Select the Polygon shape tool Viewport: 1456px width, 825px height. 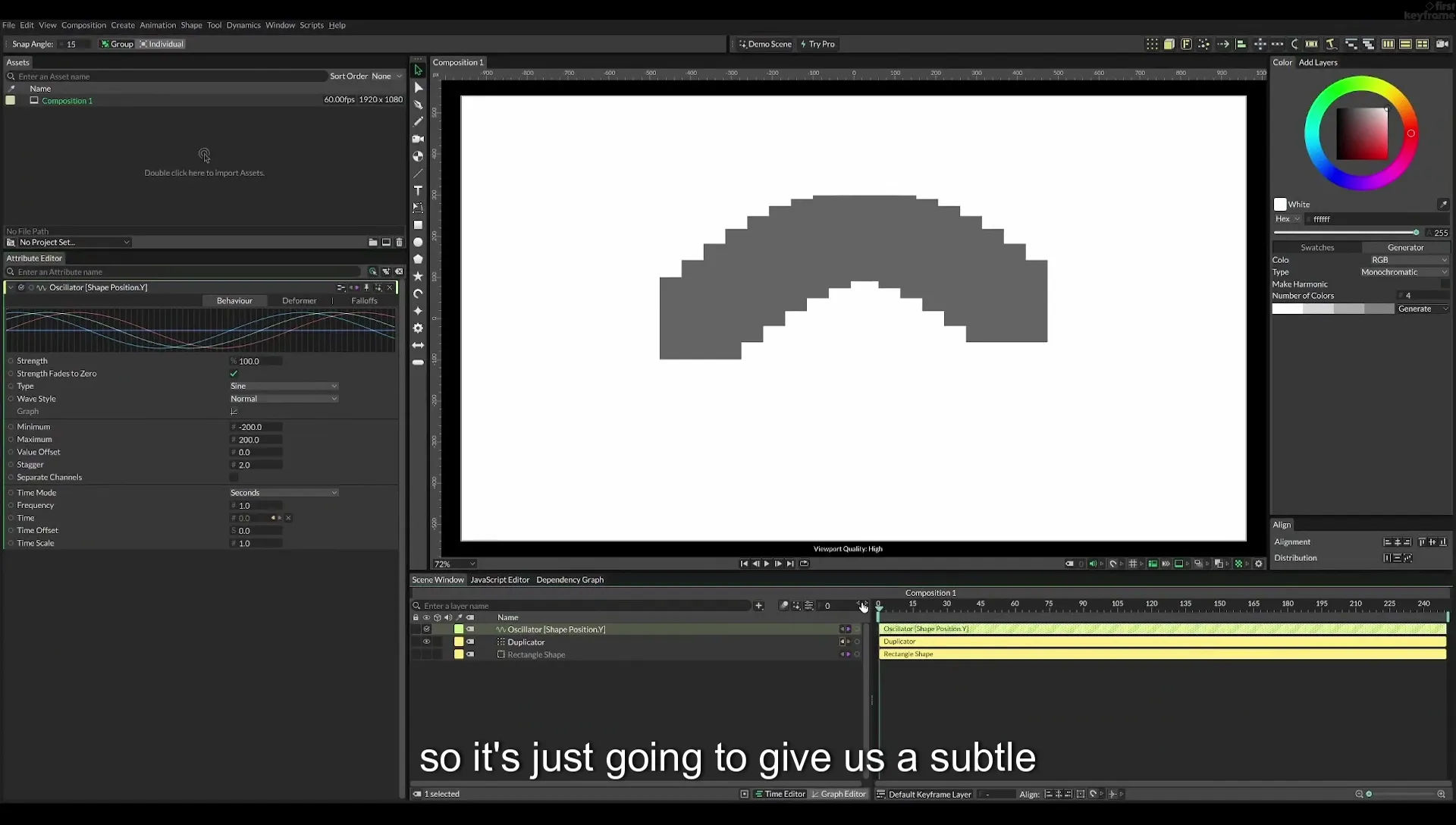click(x=418, y=259)
